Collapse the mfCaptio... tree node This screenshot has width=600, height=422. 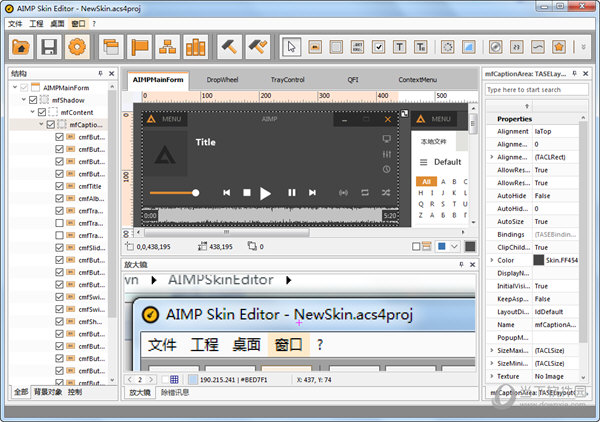tap(41, 124)
